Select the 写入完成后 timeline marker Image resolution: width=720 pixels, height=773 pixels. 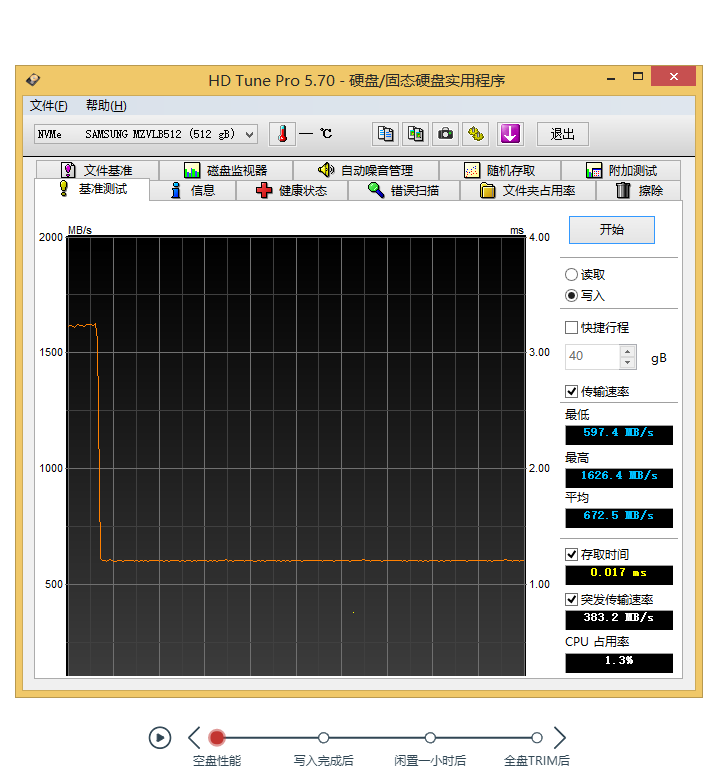[324, 738]
